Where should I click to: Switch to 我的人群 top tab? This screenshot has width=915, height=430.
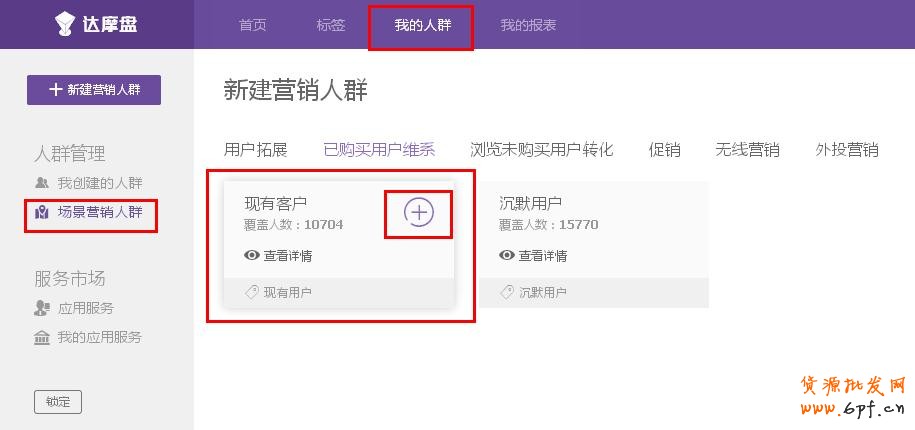pyautogui.click(x=422, y=25)
